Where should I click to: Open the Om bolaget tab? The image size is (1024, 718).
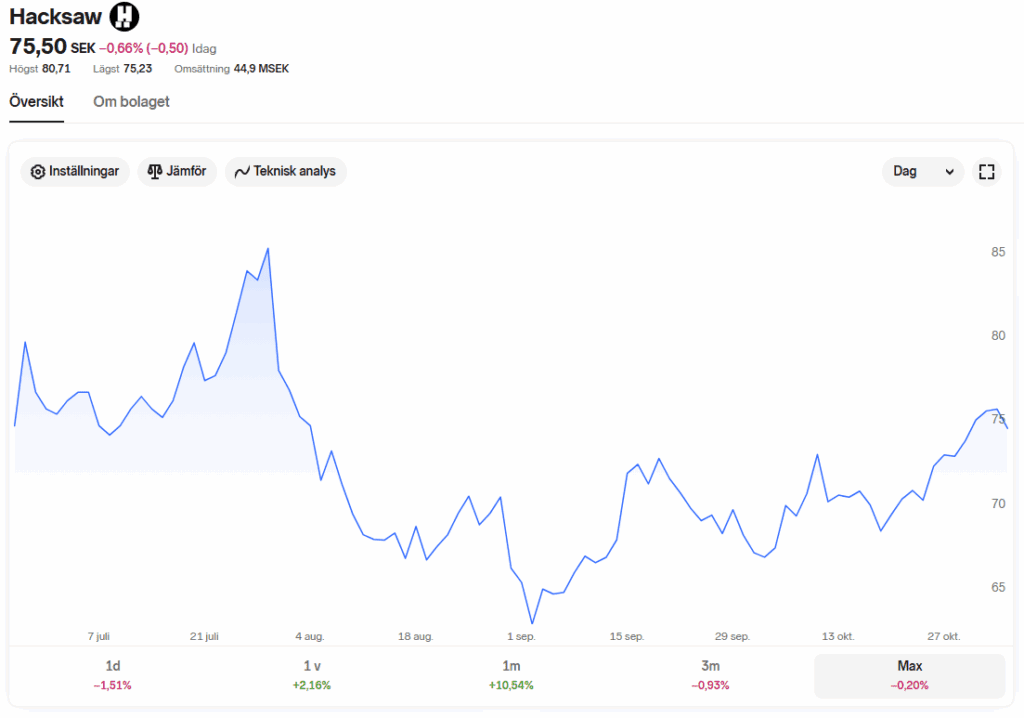[x=131, y=102]
